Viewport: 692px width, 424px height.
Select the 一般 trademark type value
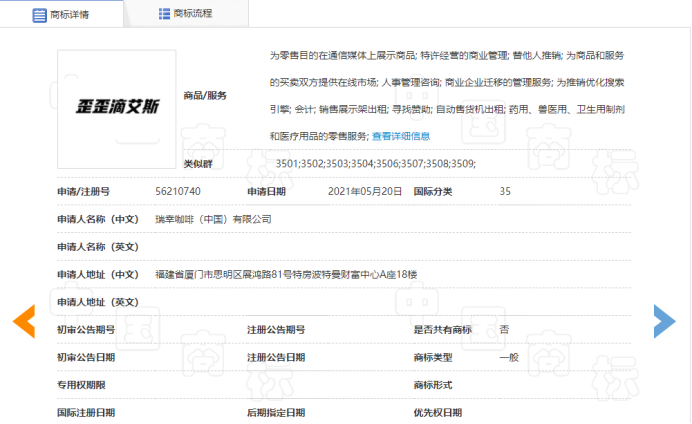(509, 357)
